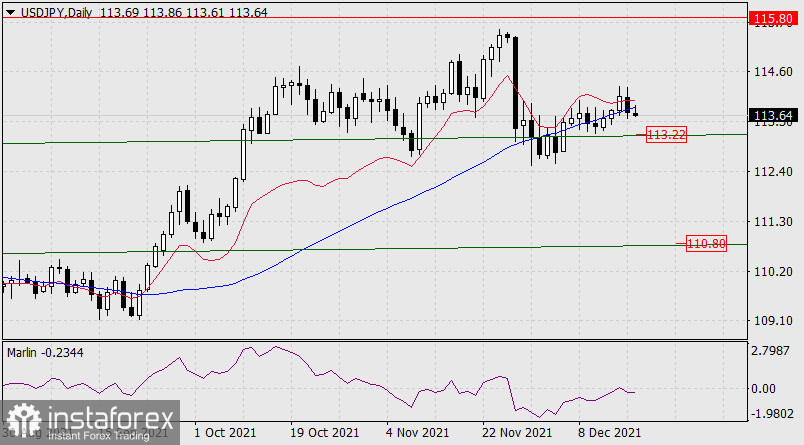
Task: Click the 110.20 price axis value
Action: point(773,271)
